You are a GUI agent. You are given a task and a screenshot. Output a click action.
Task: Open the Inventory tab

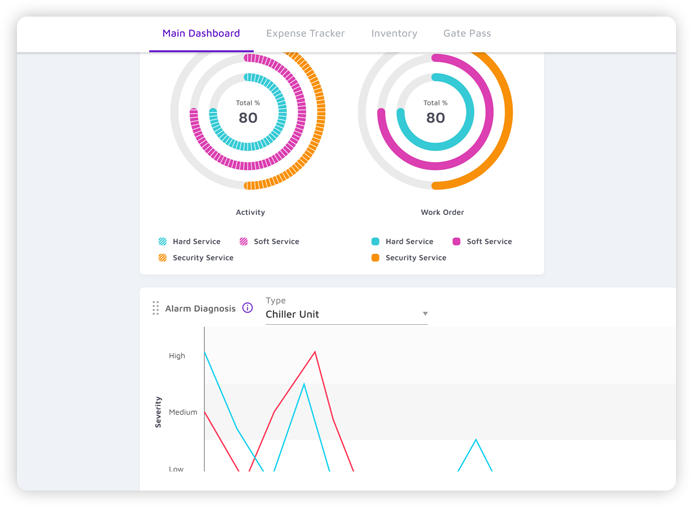394,33
